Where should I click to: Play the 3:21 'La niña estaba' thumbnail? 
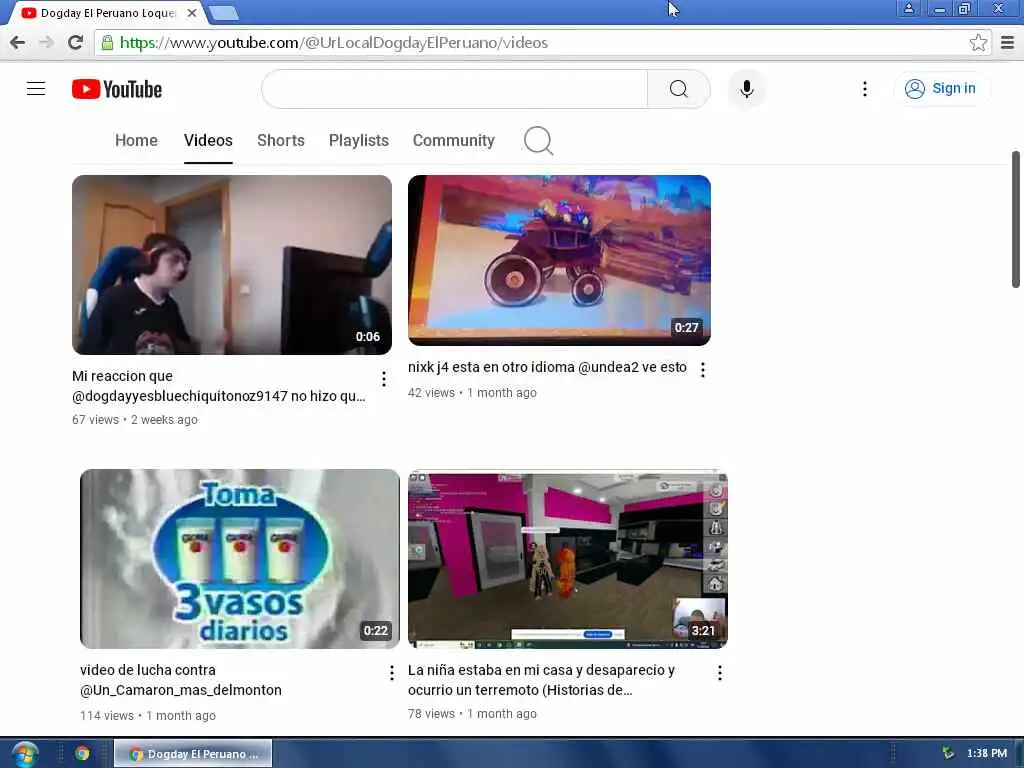568,558
